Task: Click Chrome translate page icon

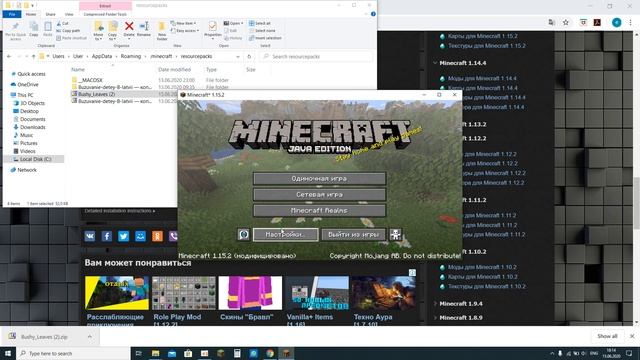Action: (x=551, y=22)
